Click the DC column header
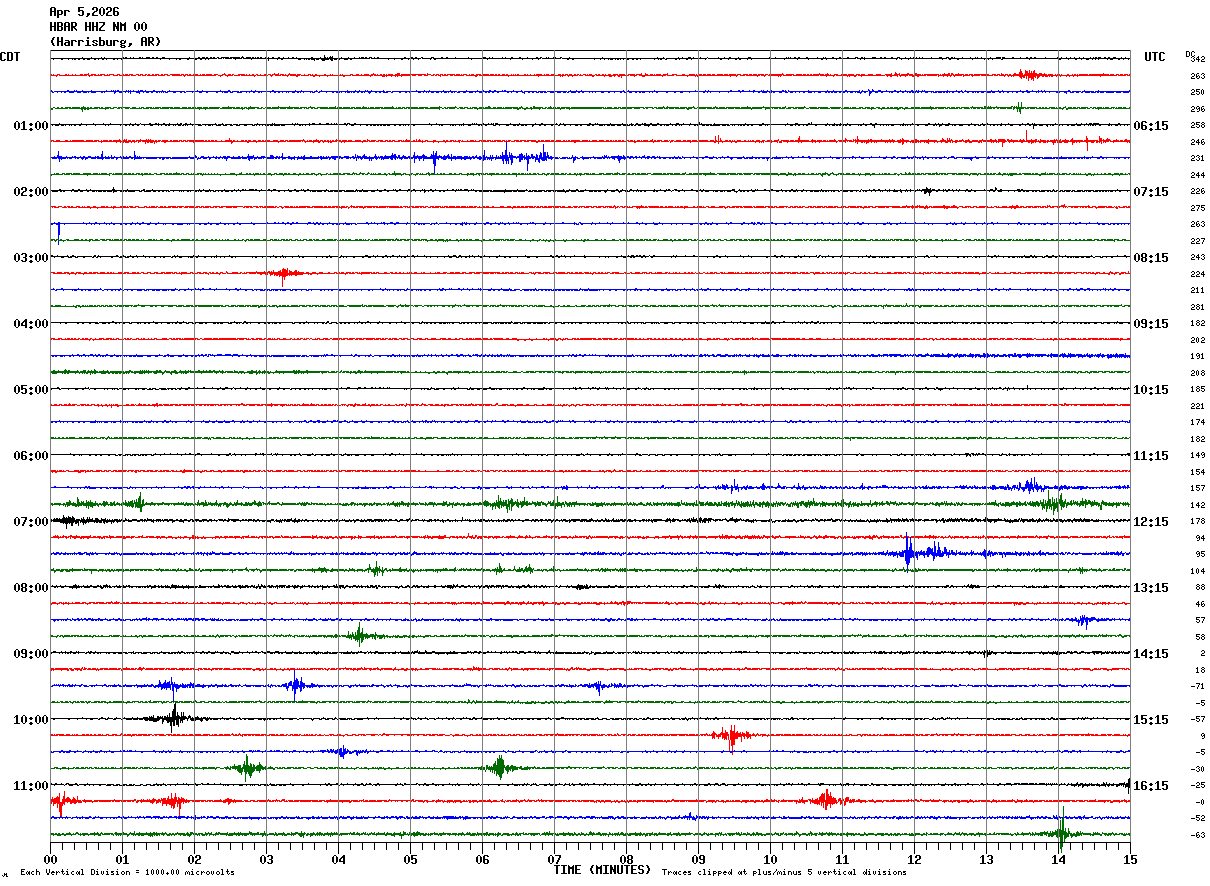This screenshot has width=1210, height=886. click(1190, 54)
